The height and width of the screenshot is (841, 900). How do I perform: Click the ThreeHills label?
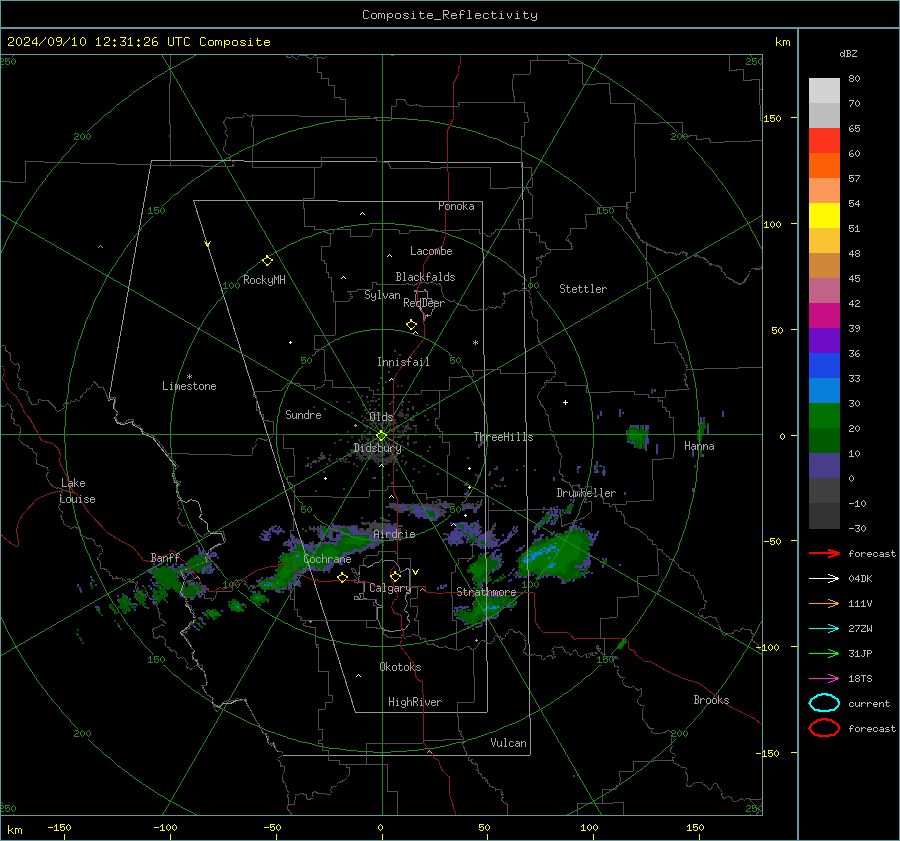point(503,437)
